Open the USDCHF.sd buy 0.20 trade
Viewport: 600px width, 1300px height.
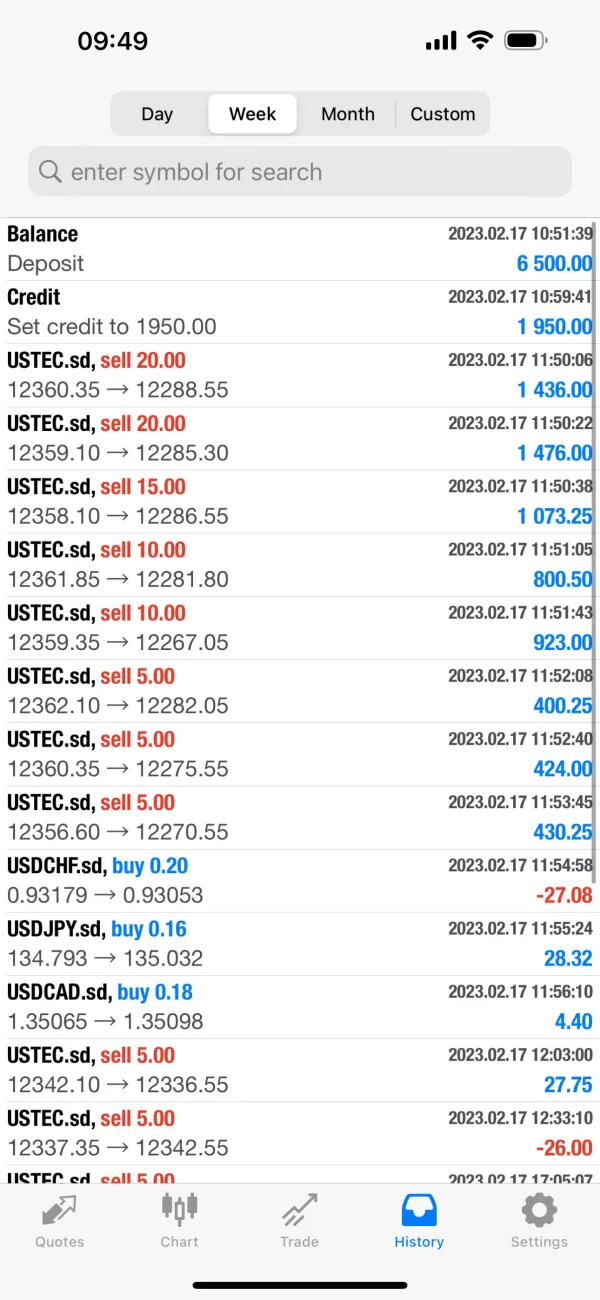(299, 880)
